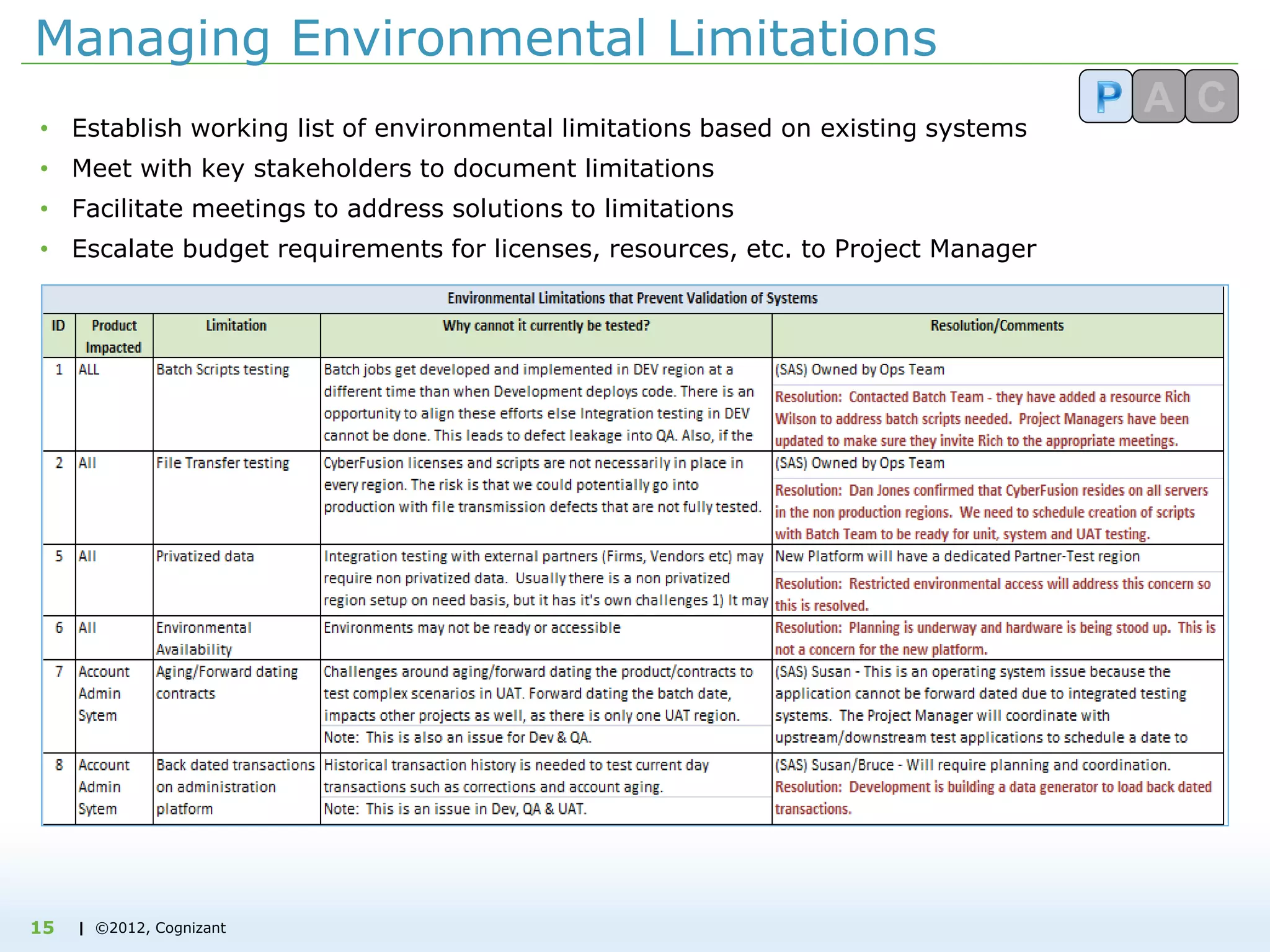Click 'New Platform will have a dedicated Partner-Test region'

(957, 556)
